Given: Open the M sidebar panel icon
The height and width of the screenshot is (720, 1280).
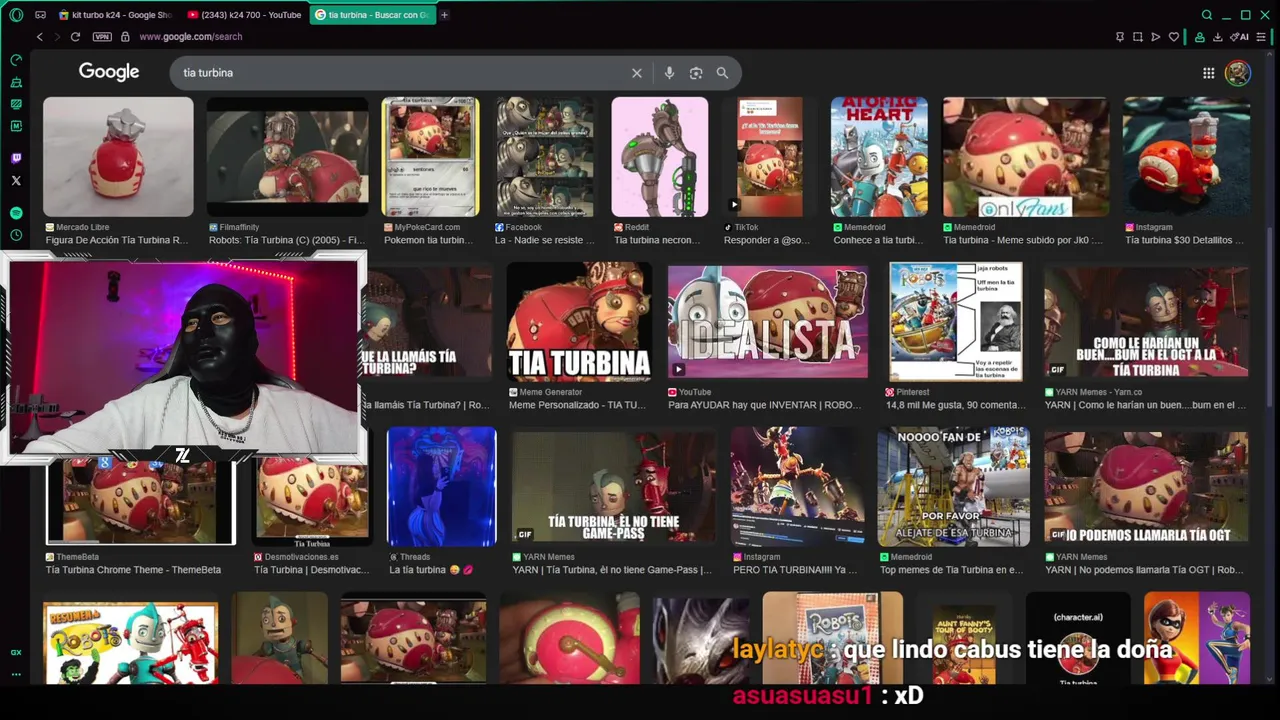Looking at the screenshot, I should (x=16, y=126).
